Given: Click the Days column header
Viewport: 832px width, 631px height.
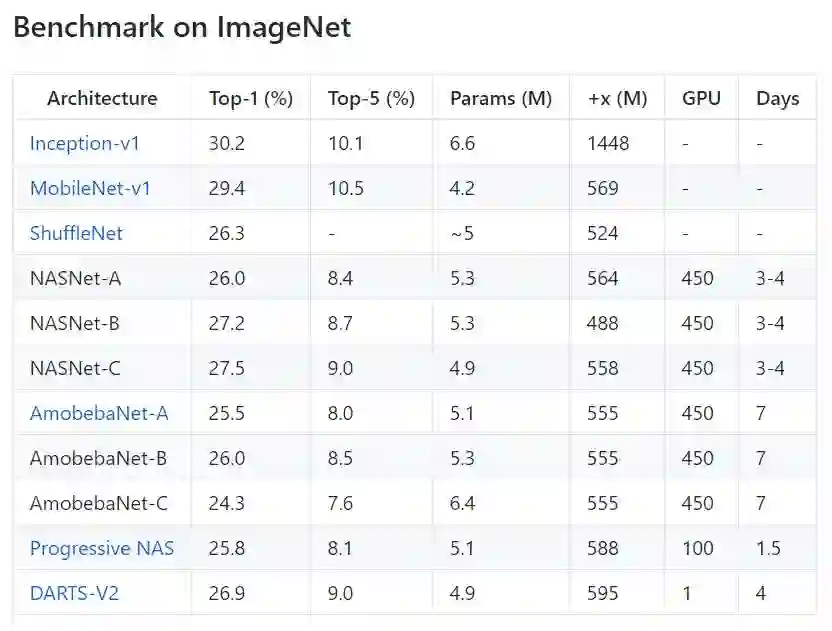Looking at the screenshot, I should click(778, 98).
